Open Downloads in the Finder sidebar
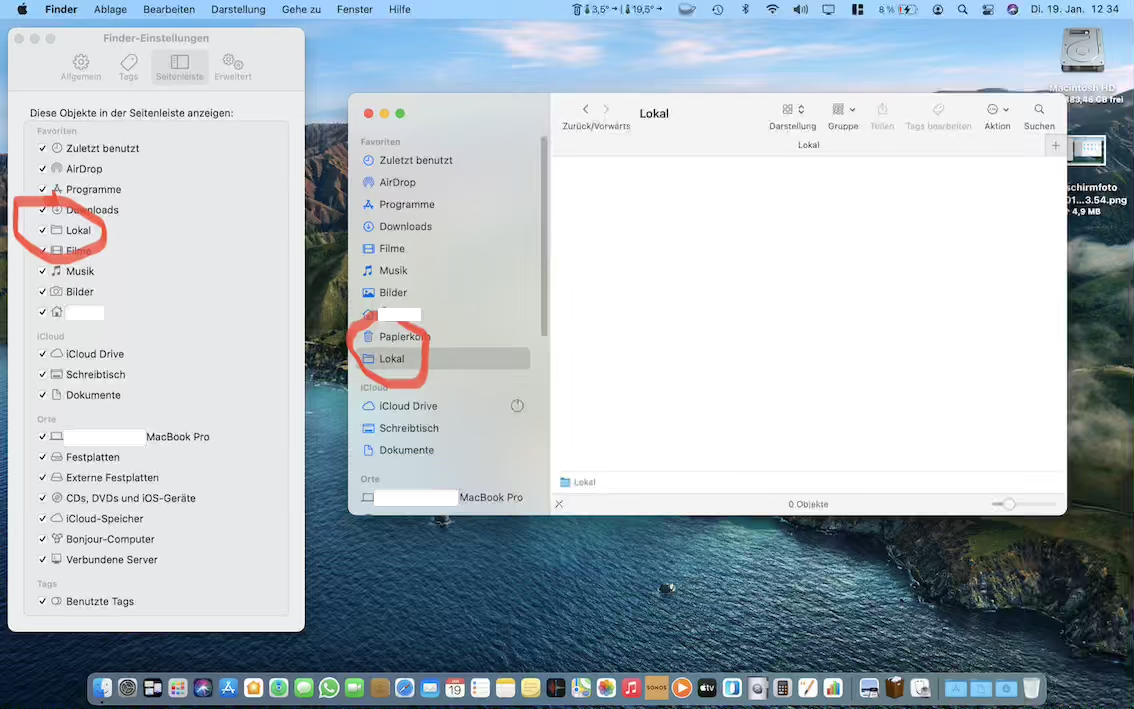This screenshot has width=1134, height=709. [405, 227]
